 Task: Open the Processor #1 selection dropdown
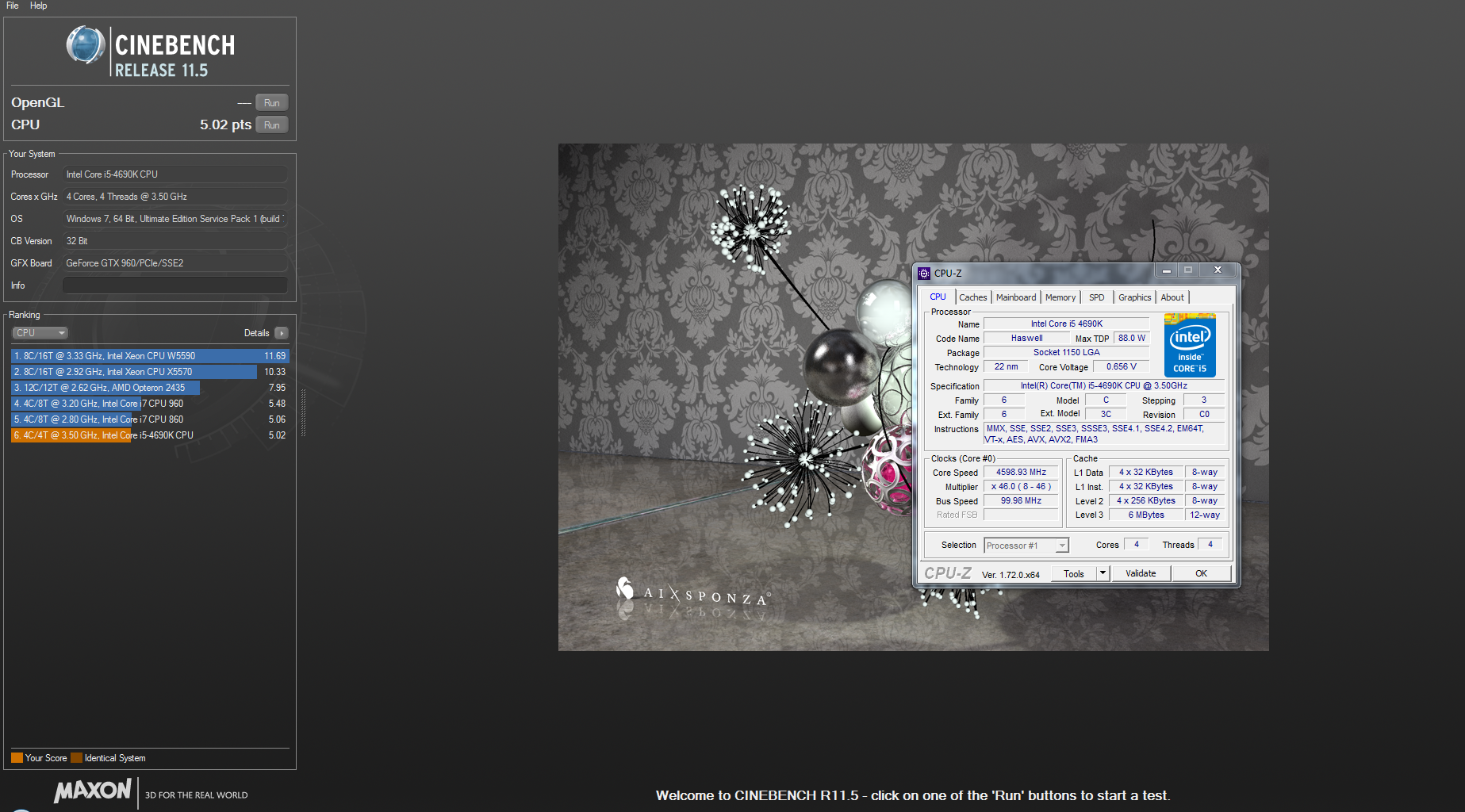(1026, 546)
